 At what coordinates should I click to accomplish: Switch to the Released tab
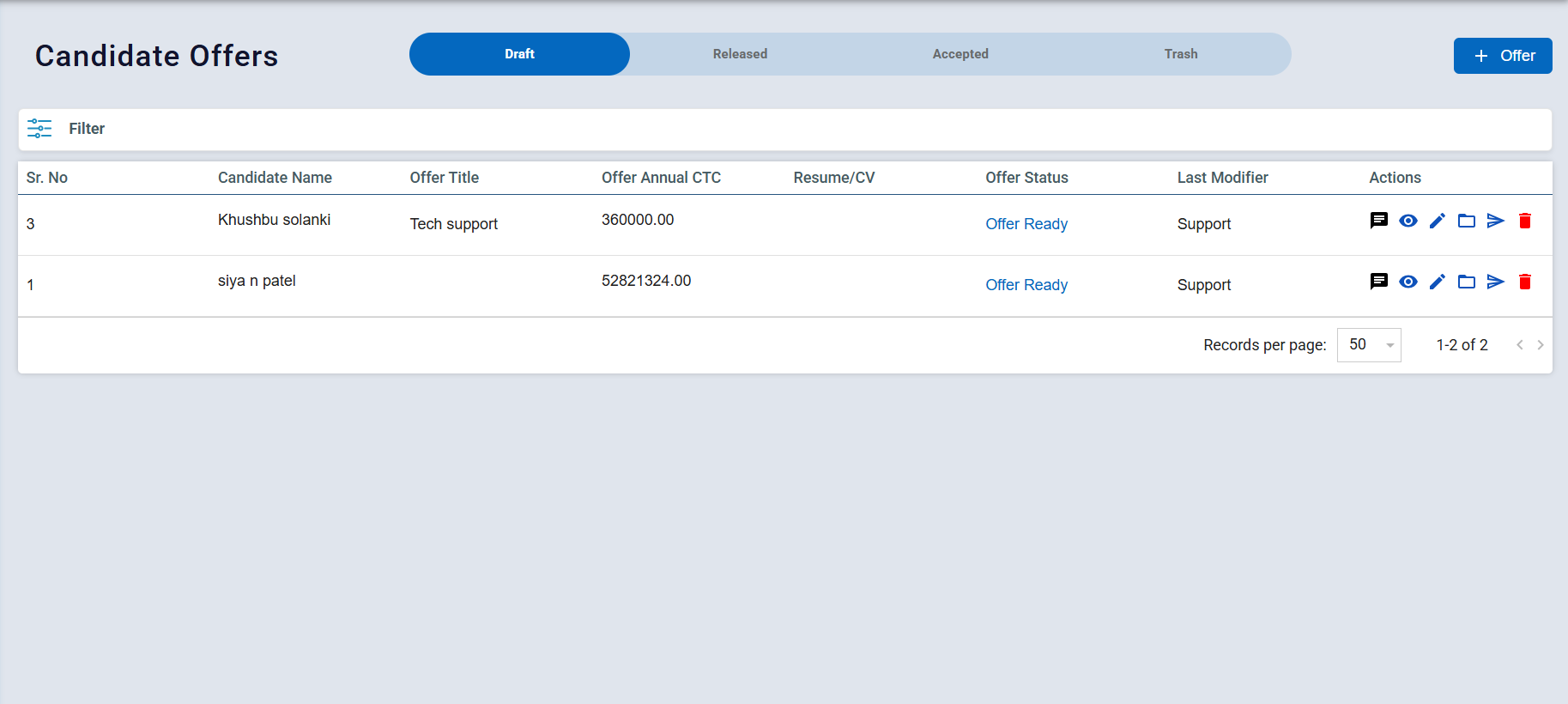pyautogui.click(x=740, y=54)
